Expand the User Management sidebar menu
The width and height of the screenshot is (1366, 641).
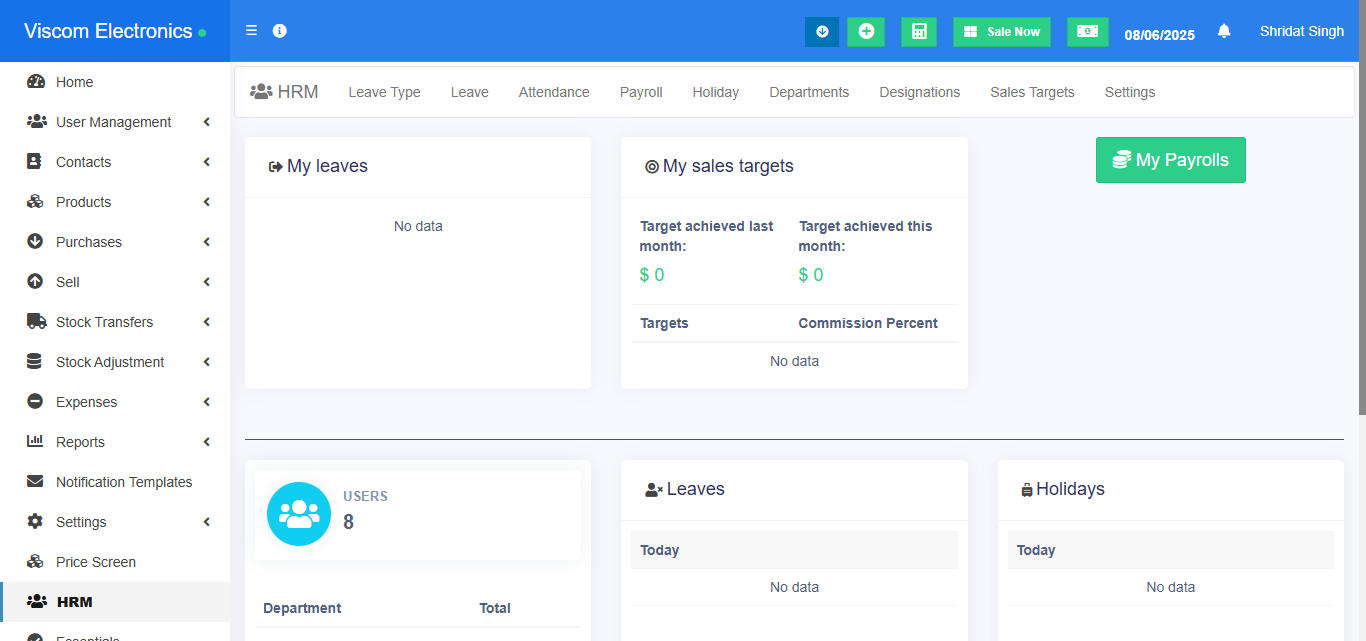click(x=114, y=122)
